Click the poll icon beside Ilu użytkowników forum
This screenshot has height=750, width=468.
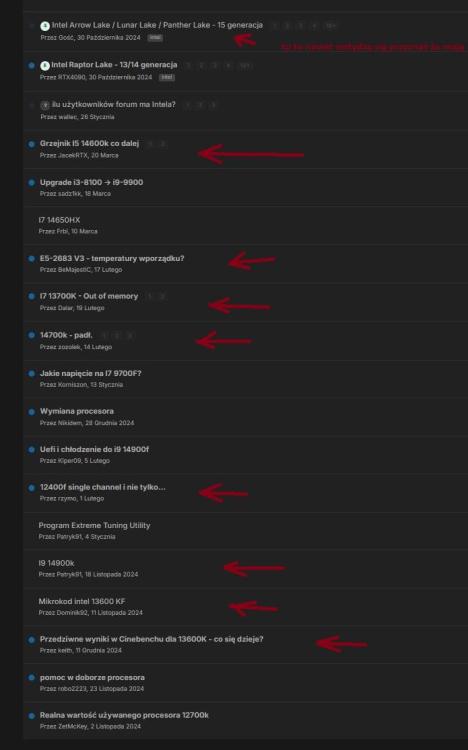pos(45,105)
